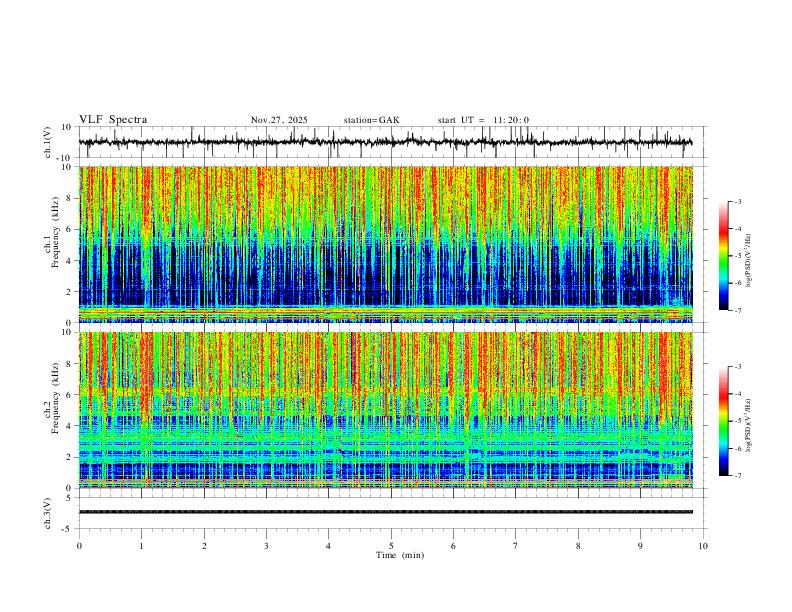This screenshot has height=612, width=792.
Task: Click the ch.2 color bar "-7" label
Action: tap(738, 475)
